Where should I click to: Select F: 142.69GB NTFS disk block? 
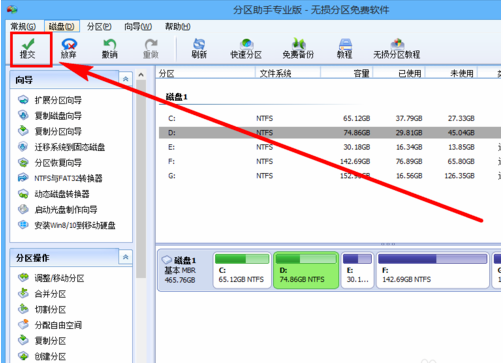point(433,270)
